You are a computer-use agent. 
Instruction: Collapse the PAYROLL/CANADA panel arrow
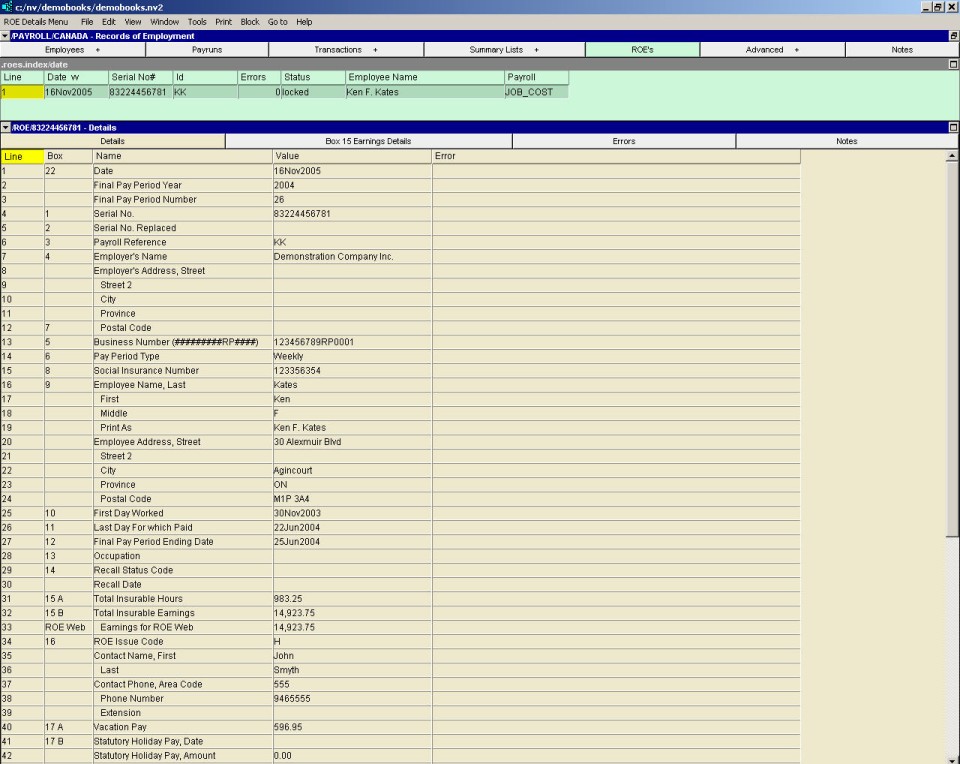(x=5, y=36)
